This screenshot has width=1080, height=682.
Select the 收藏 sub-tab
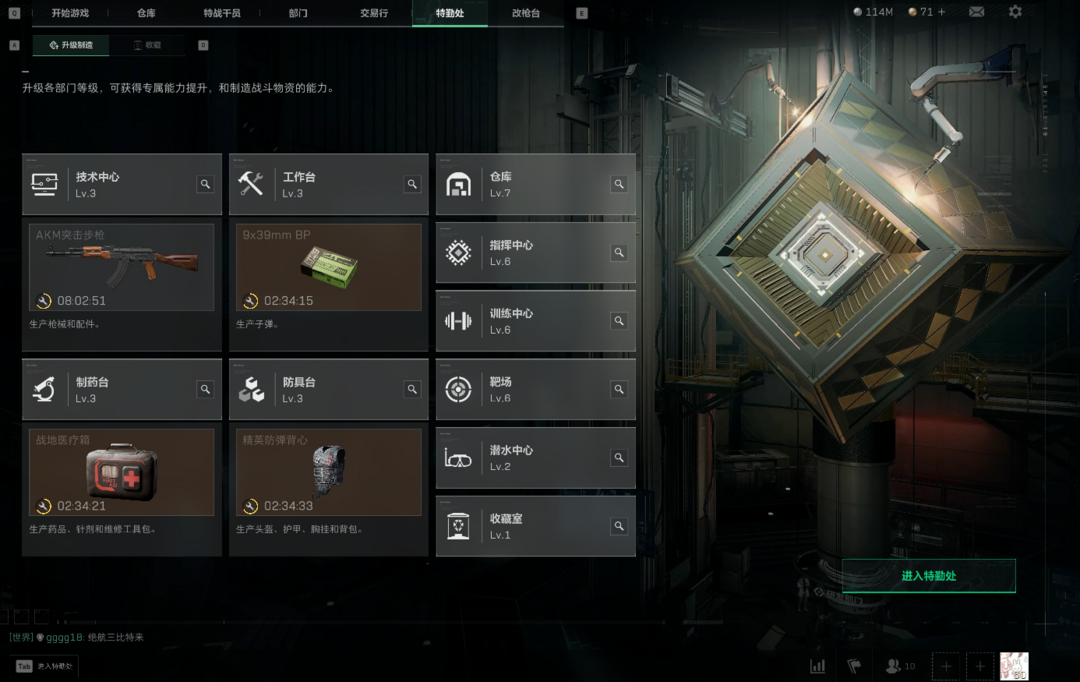coord(147,45)
